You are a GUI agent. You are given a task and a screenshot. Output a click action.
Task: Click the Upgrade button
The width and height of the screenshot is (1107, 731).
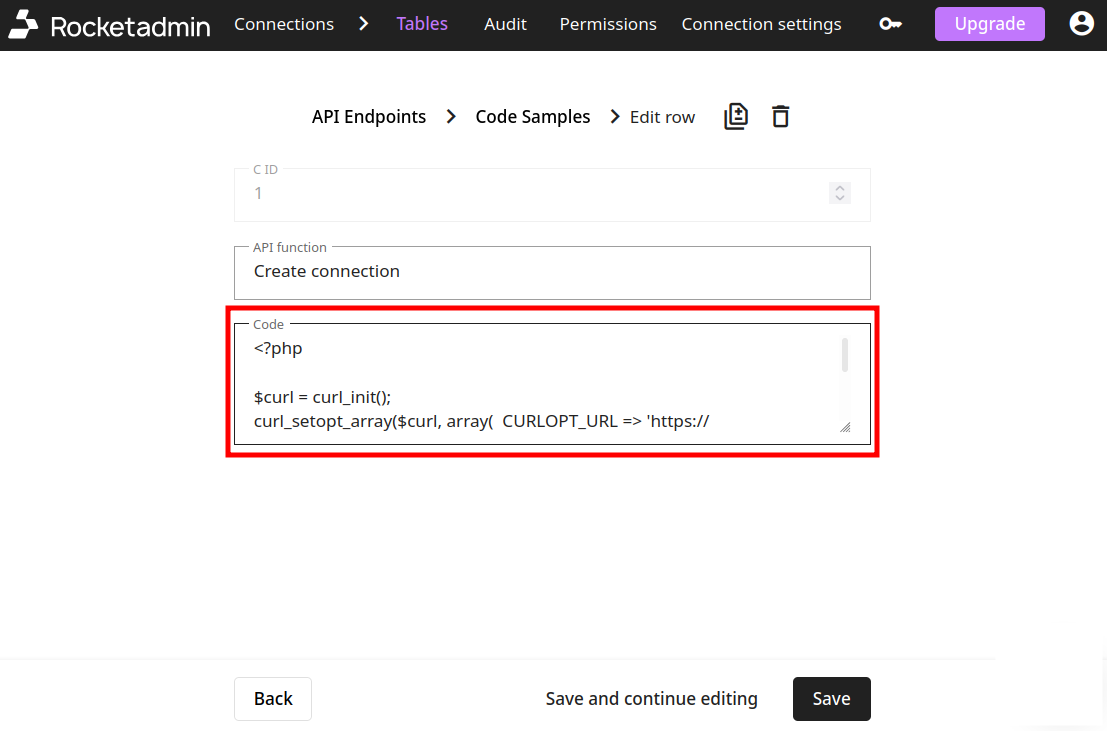(989, 23)
